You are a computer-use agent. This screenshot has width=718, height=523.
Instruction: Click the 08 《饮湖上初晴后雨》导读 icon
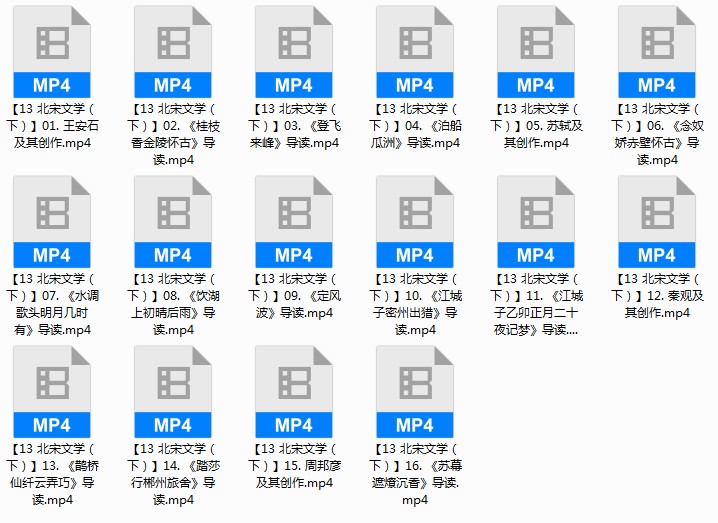[173, 222]
